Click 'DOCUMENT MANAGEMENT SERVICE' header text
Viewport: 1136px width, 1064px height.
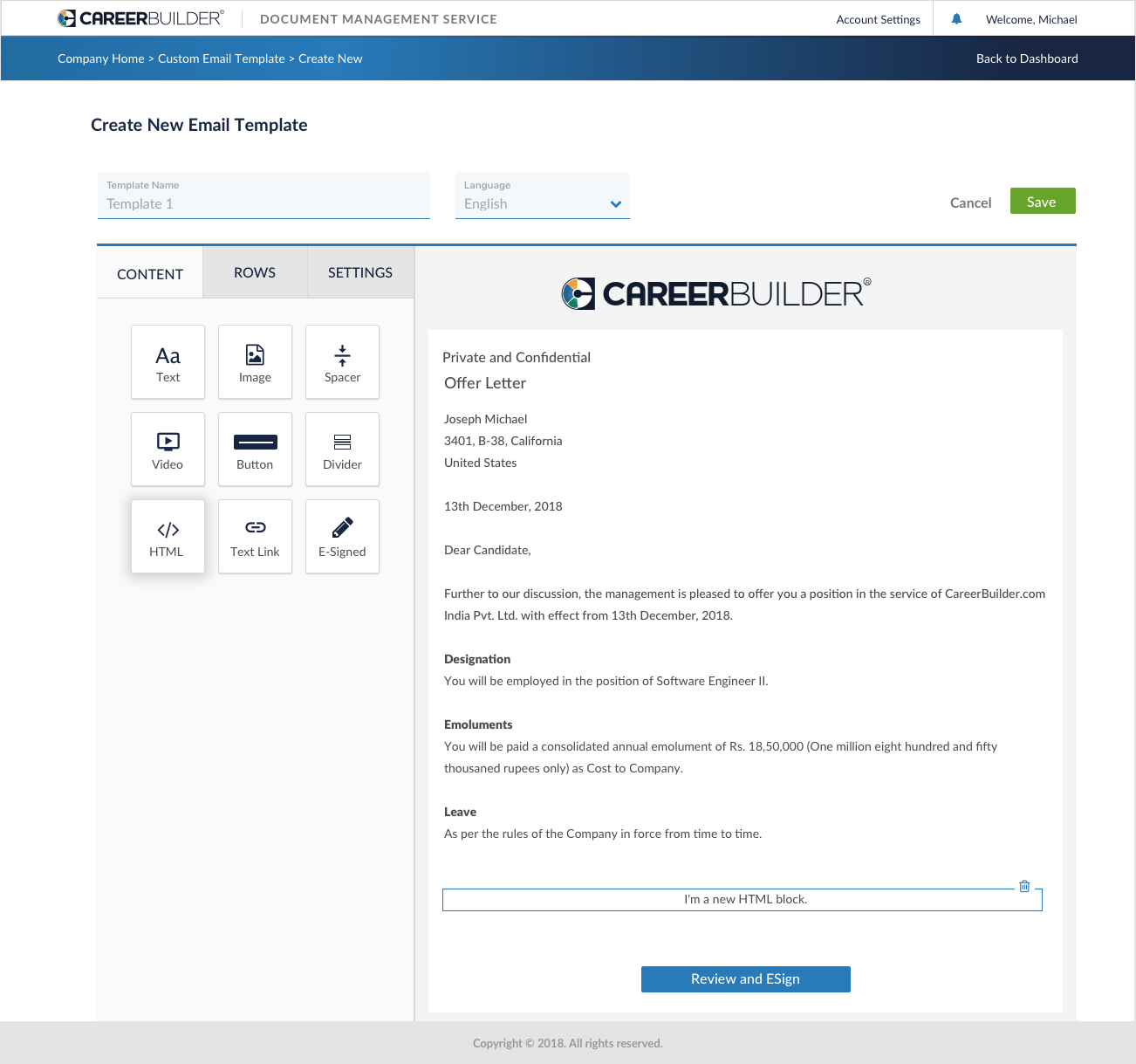pos(379,19)
